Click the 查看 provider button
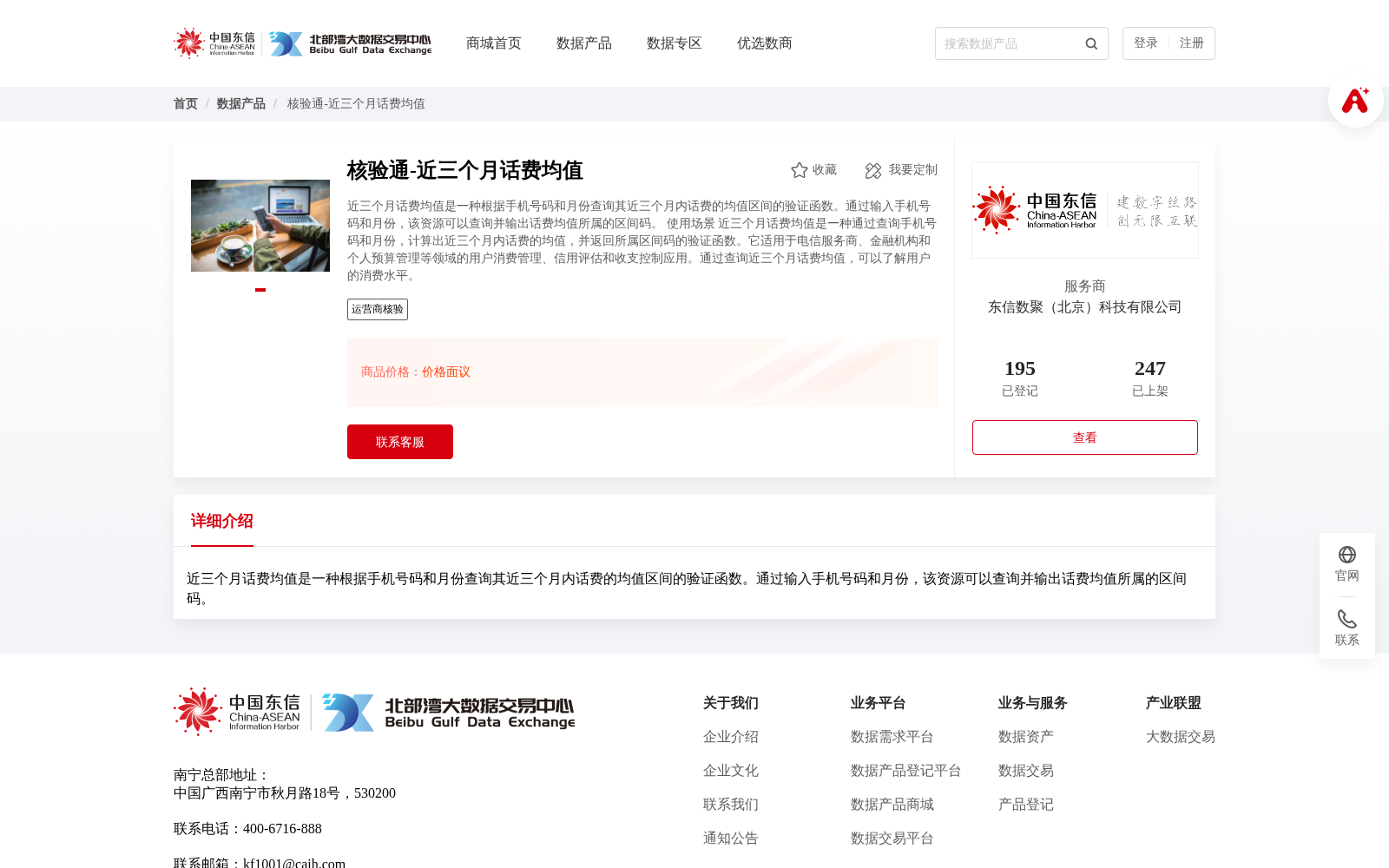The height and width of the screenshot is (868, 1389). (x=1085, y=437)
